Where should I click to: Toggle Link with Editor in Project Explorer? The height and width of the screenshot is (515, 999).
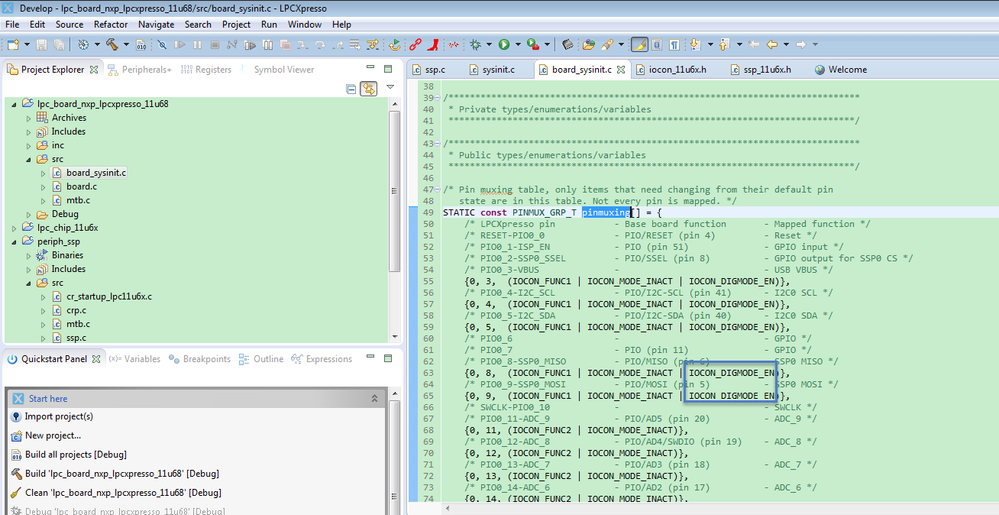tap(368, 89)
